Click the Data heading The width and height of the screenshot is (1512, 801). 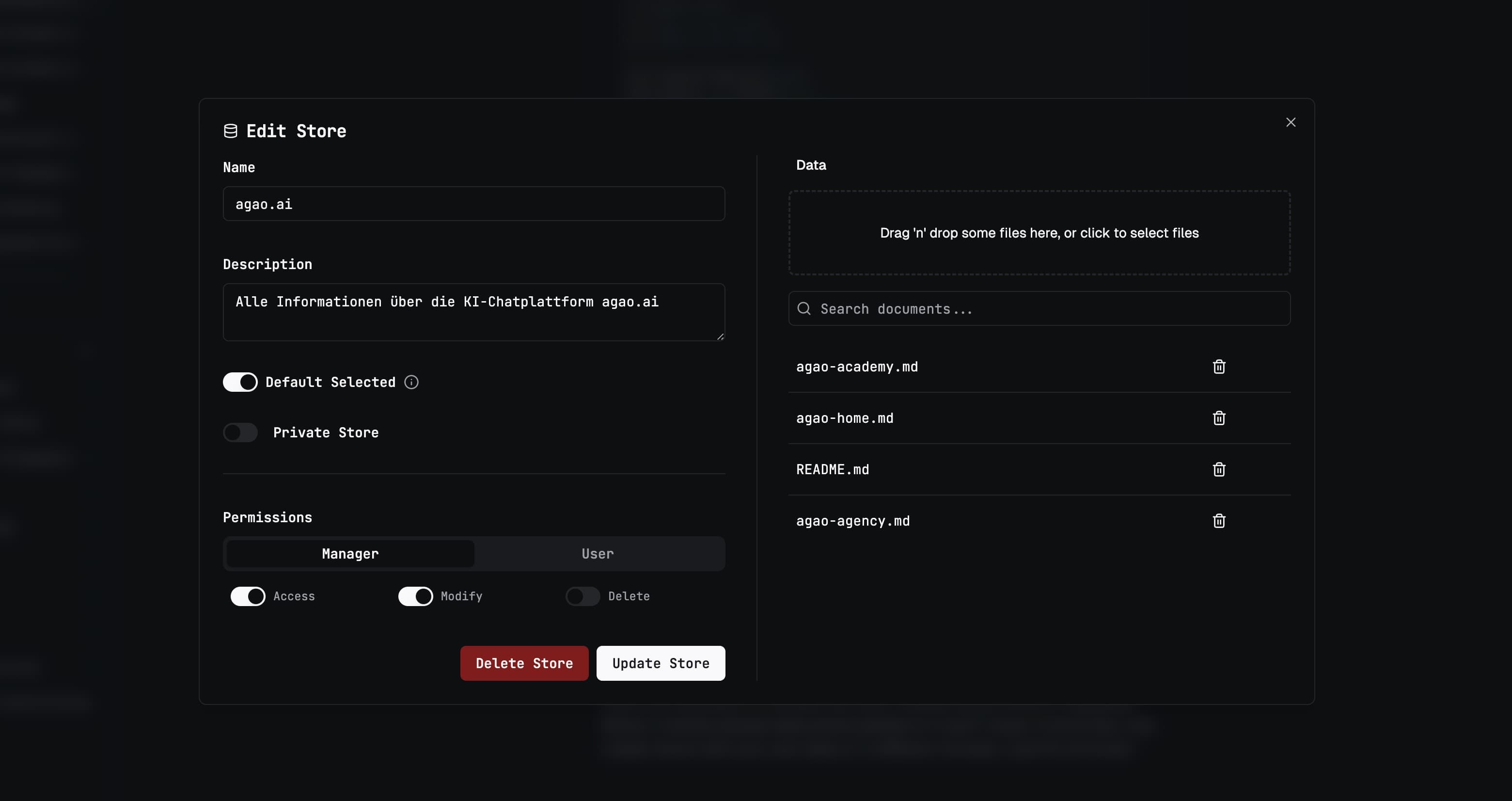(811, 165)
